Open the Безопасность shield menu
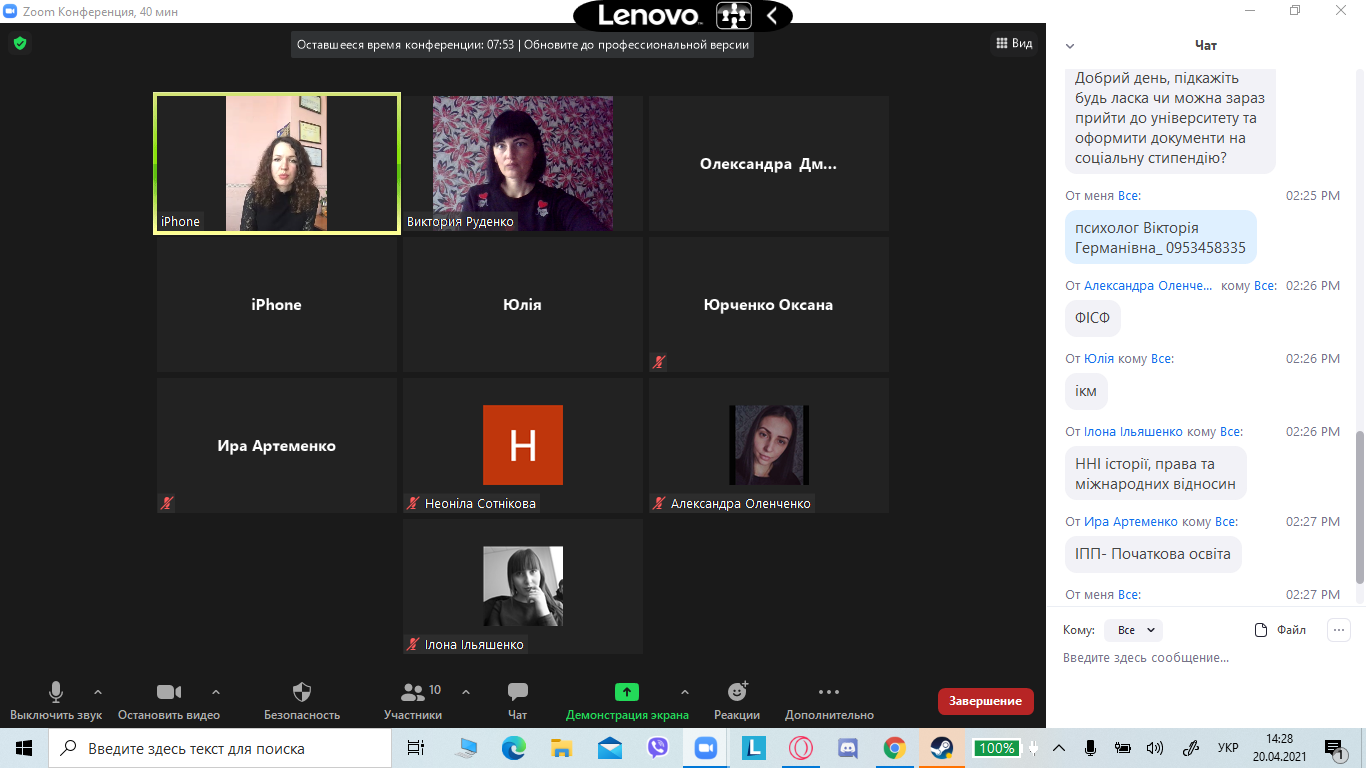Screen dimensions: 1366x768 (302, 701)
